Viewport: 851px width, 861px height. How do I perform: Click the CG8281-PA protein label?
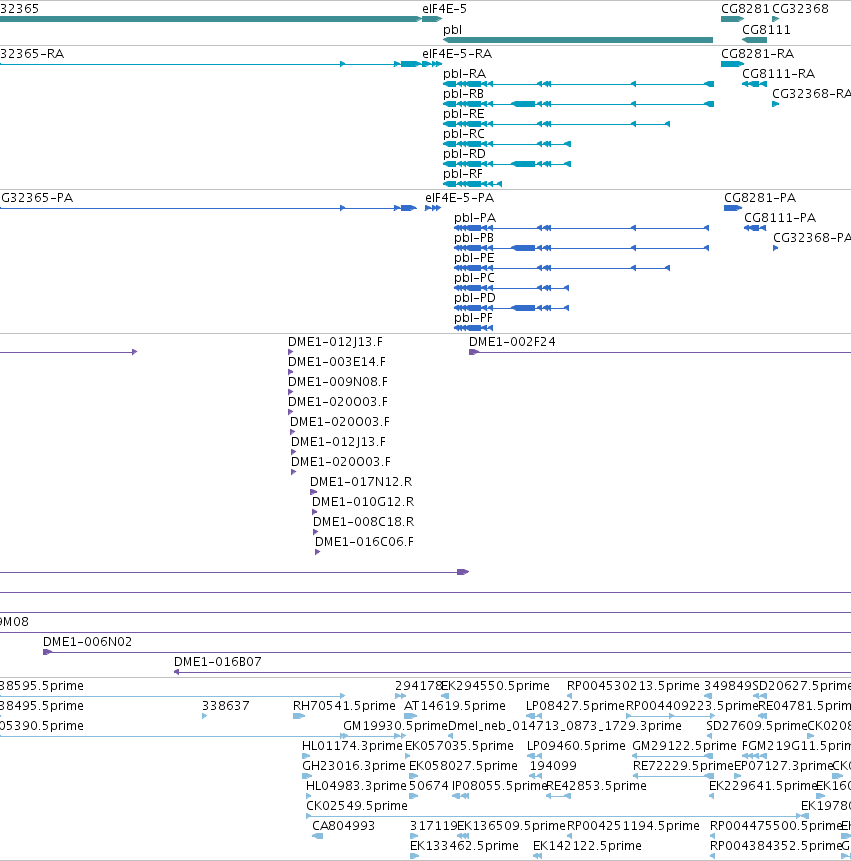pyautogui.click(x=760, y=198)
